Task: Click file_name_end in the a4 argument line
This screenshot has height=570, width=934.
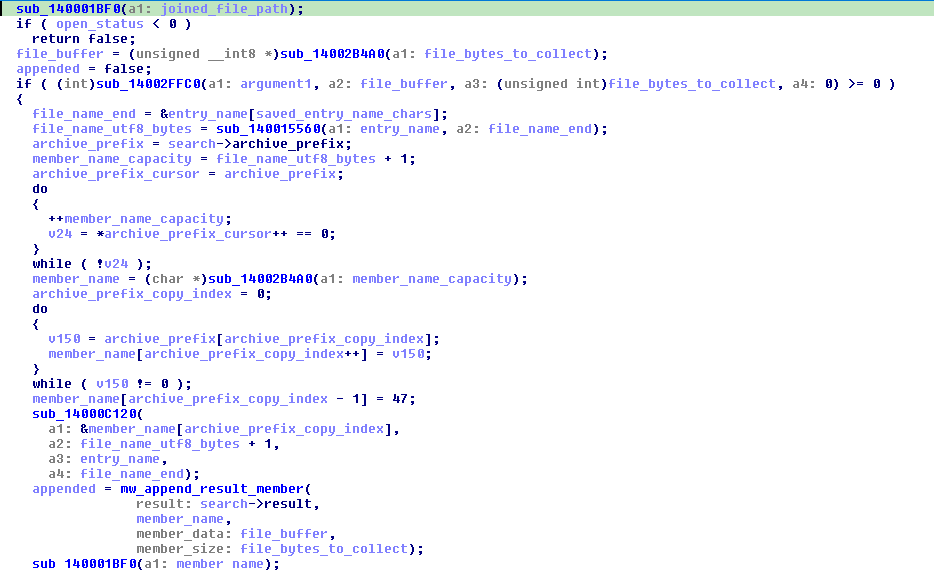Action: coord(132,474)
